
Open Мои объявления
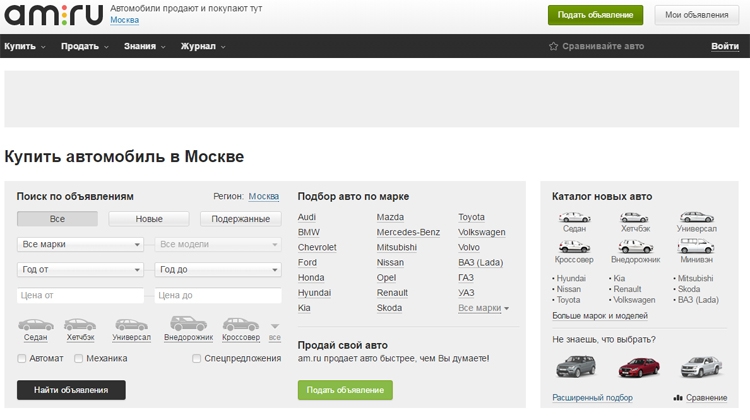point(696,15)
